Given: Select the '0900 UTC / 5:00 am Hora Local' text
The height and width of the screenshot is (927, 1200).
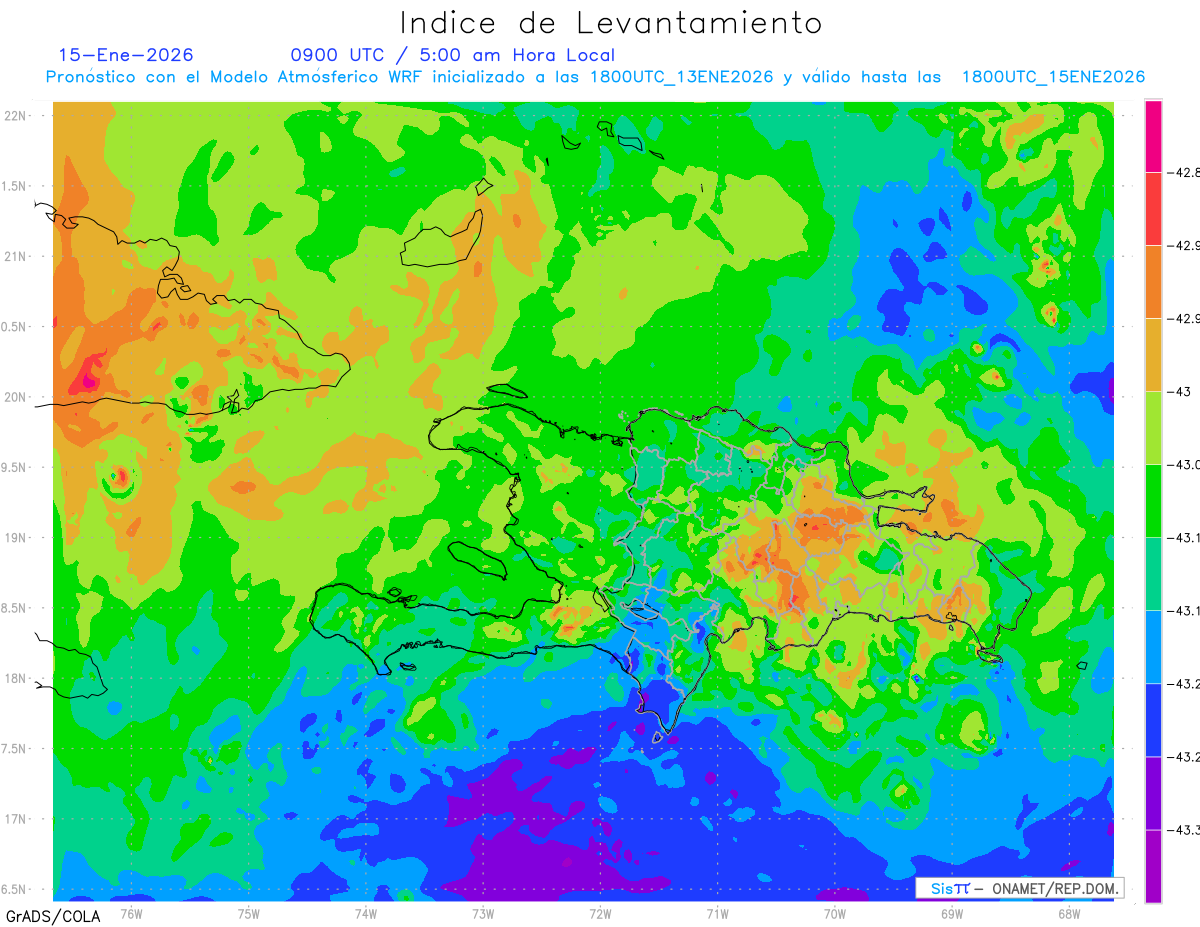Looking at the screenshot, I should click(452, 55).
